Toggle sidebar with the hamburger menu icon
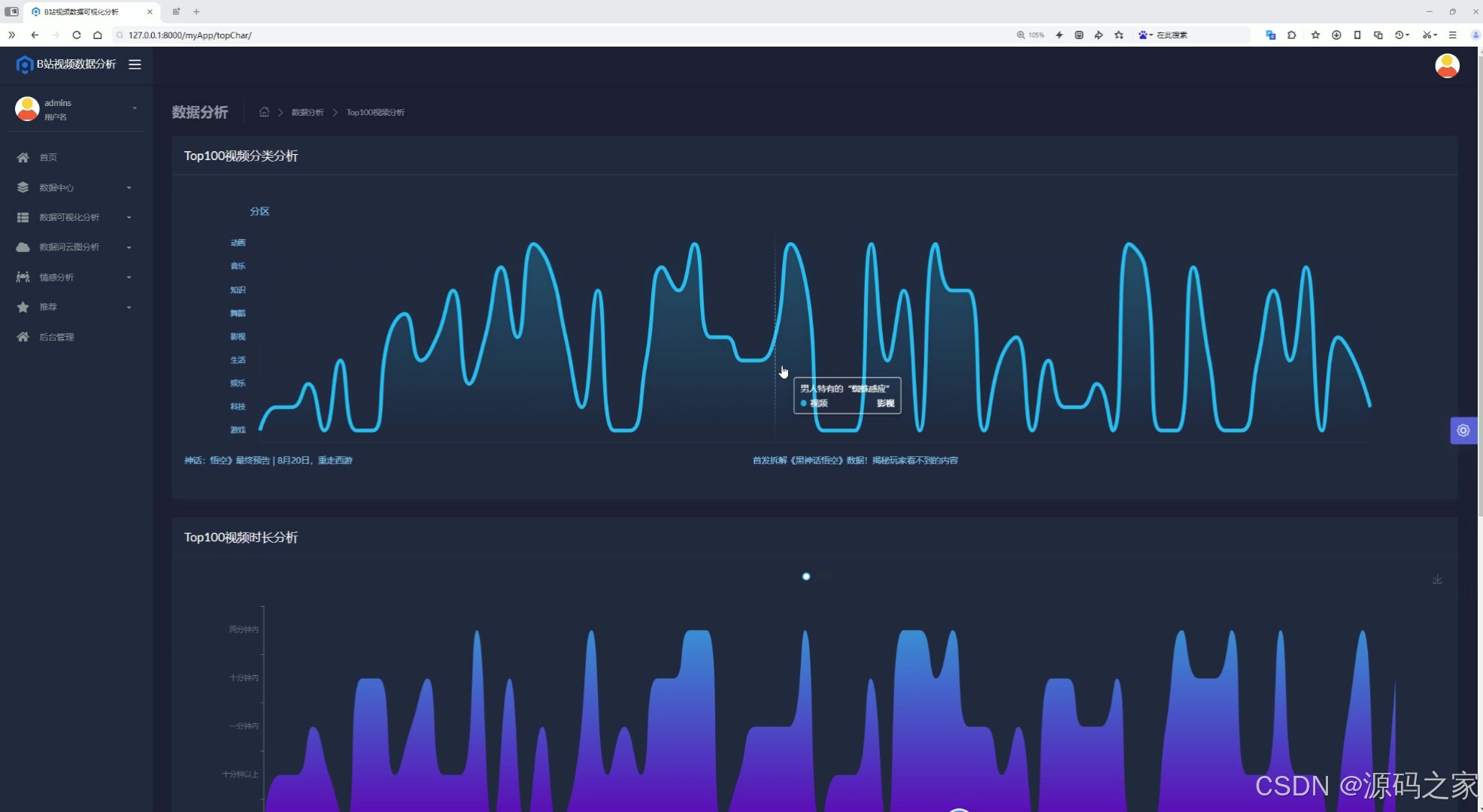1483x812 pixels. [x=135, y=65]
